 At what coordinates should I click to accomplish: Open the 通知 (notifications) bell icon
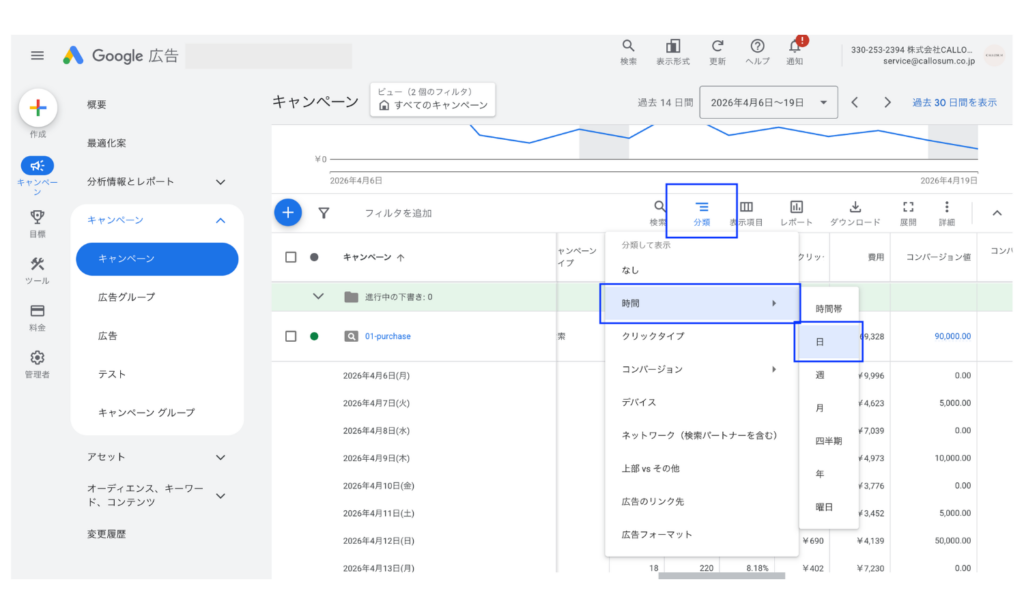click(793, 47)
